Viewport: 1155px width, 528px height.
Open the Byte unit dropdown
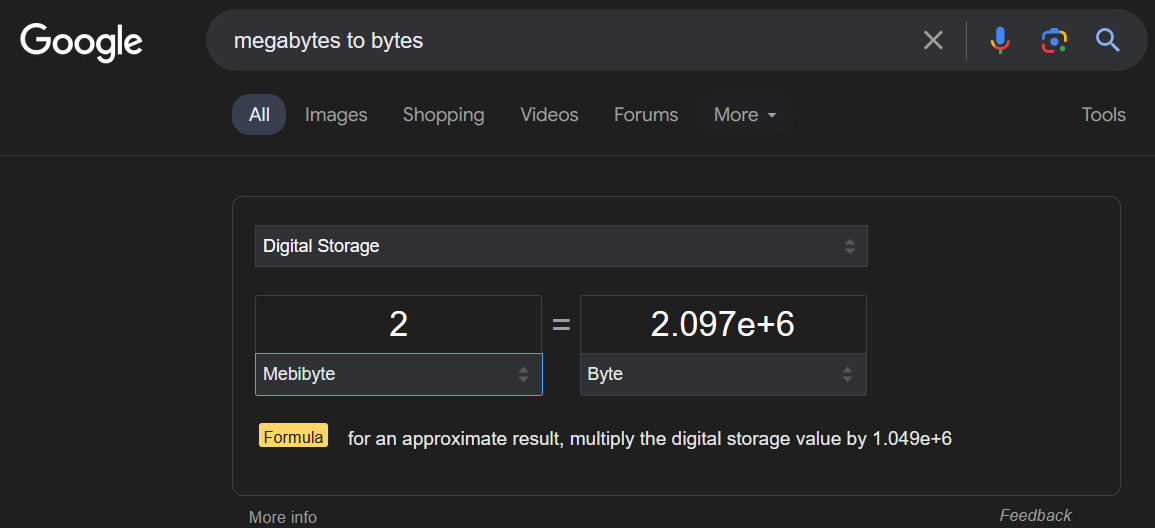point(722,374)
